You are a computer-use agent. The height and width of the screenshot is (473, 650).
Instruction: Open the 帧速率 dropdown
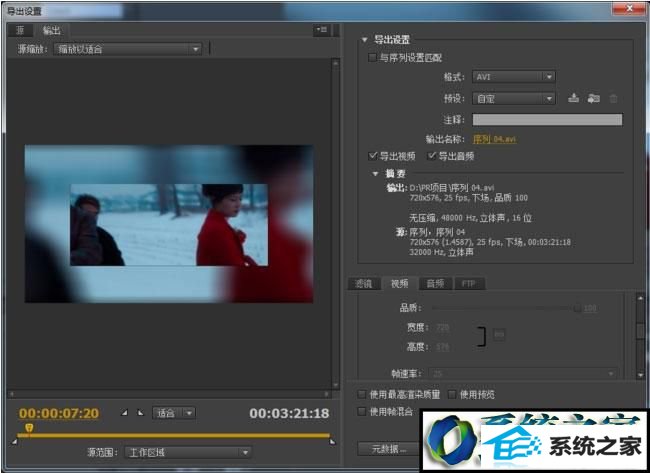click(523, 374)
